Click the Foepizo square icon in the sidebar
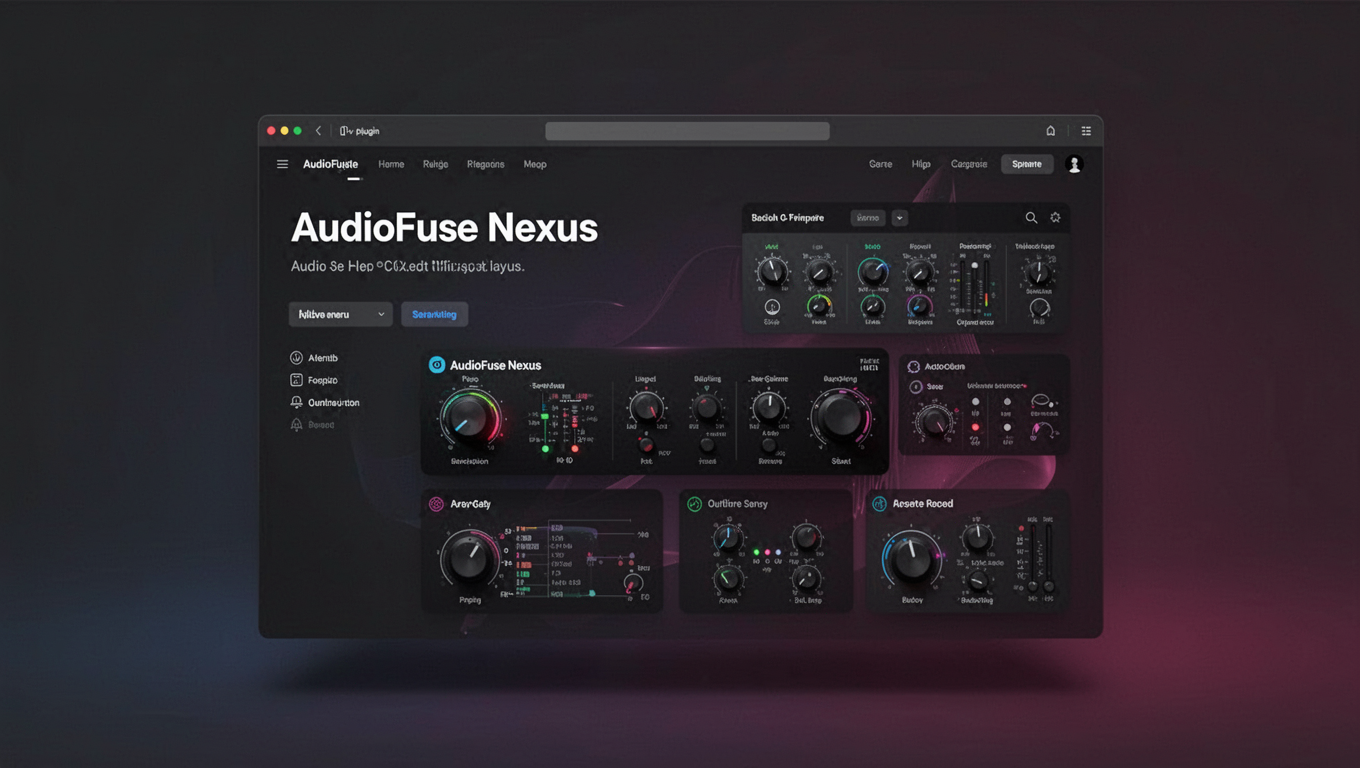 (x=296, y=380)
